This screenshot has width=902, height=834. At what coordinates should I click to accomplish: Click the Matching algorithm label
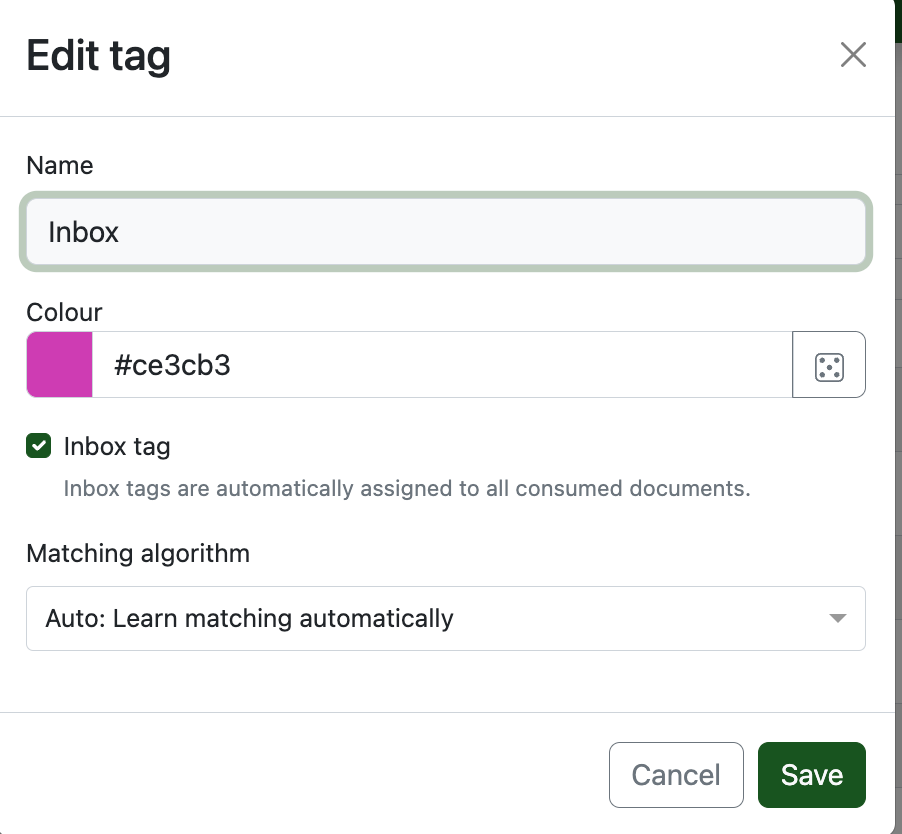[138, 553]
